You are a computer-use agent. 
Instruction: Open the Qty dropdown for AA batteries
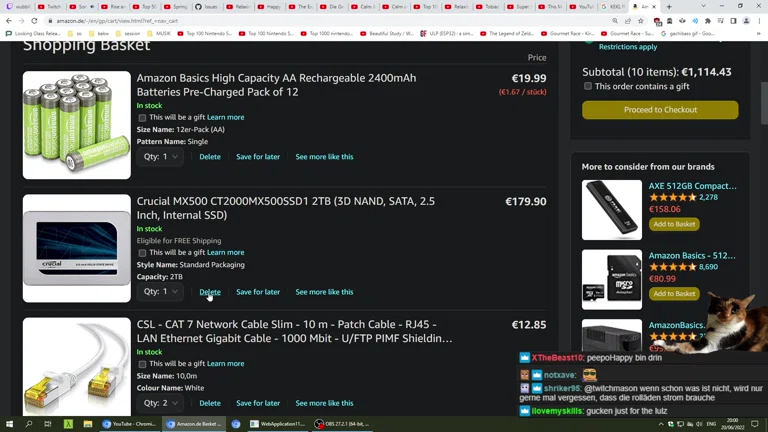click(161, 157)
